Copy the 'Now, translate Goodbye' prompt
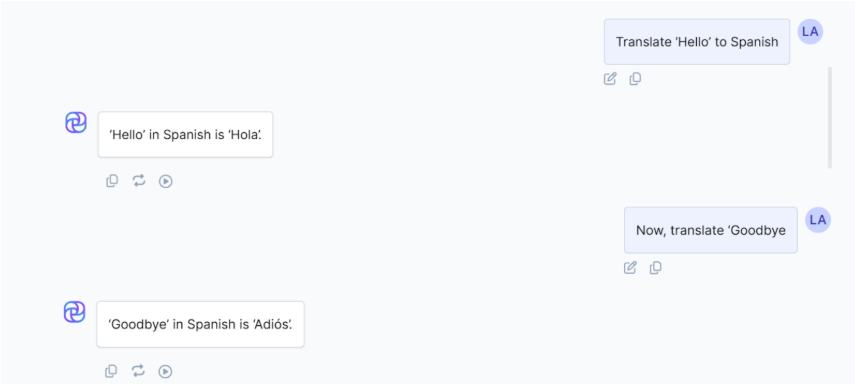The height and width of the screenshot is (384, 855). point(655,268)
